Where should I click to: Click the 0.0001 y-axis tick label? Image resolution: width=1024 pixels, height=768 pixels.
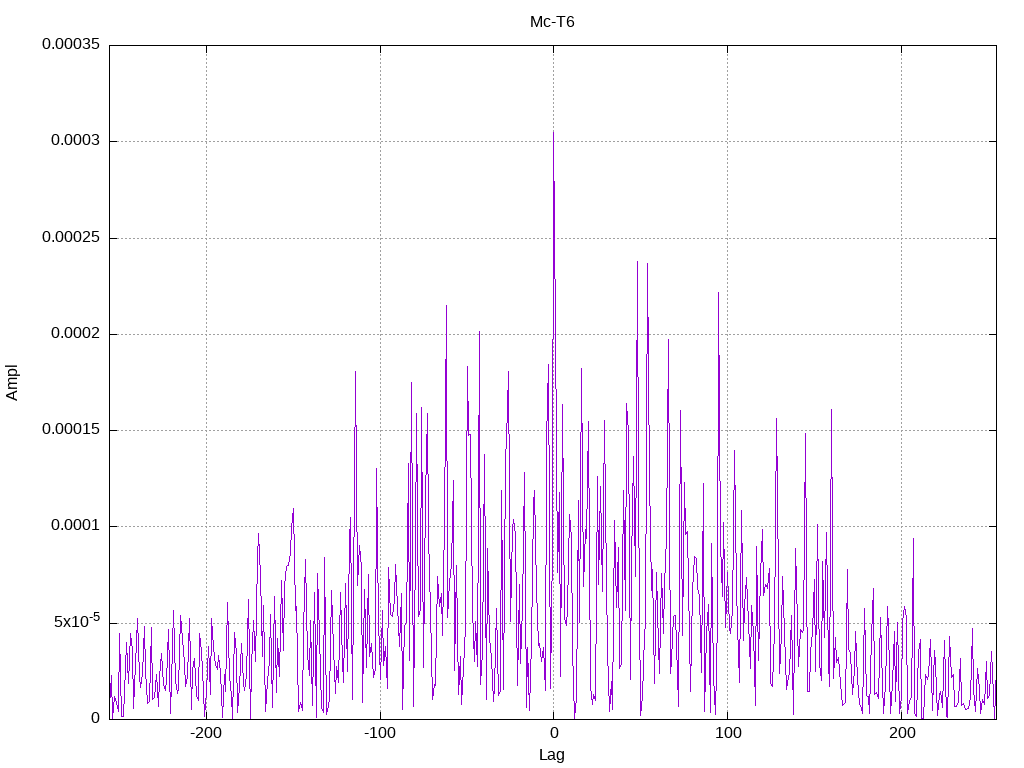76,525
